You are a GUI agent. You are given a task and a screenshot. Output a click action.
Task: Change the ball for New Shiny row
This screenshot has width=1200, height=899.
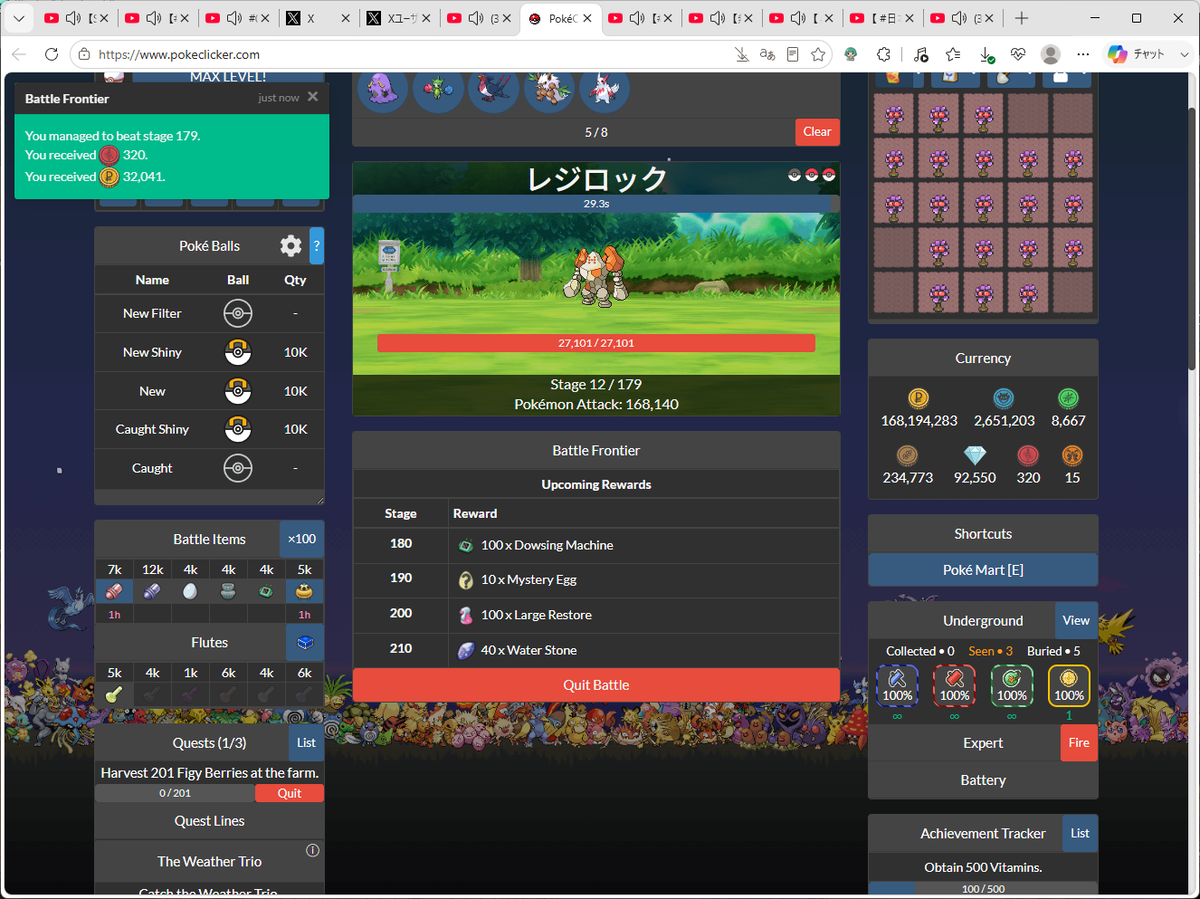coord(238,352)
